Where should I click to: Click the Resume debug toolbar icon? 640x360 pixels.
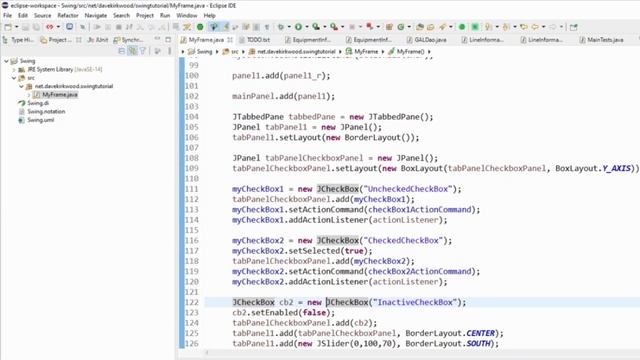click(97, 27)
